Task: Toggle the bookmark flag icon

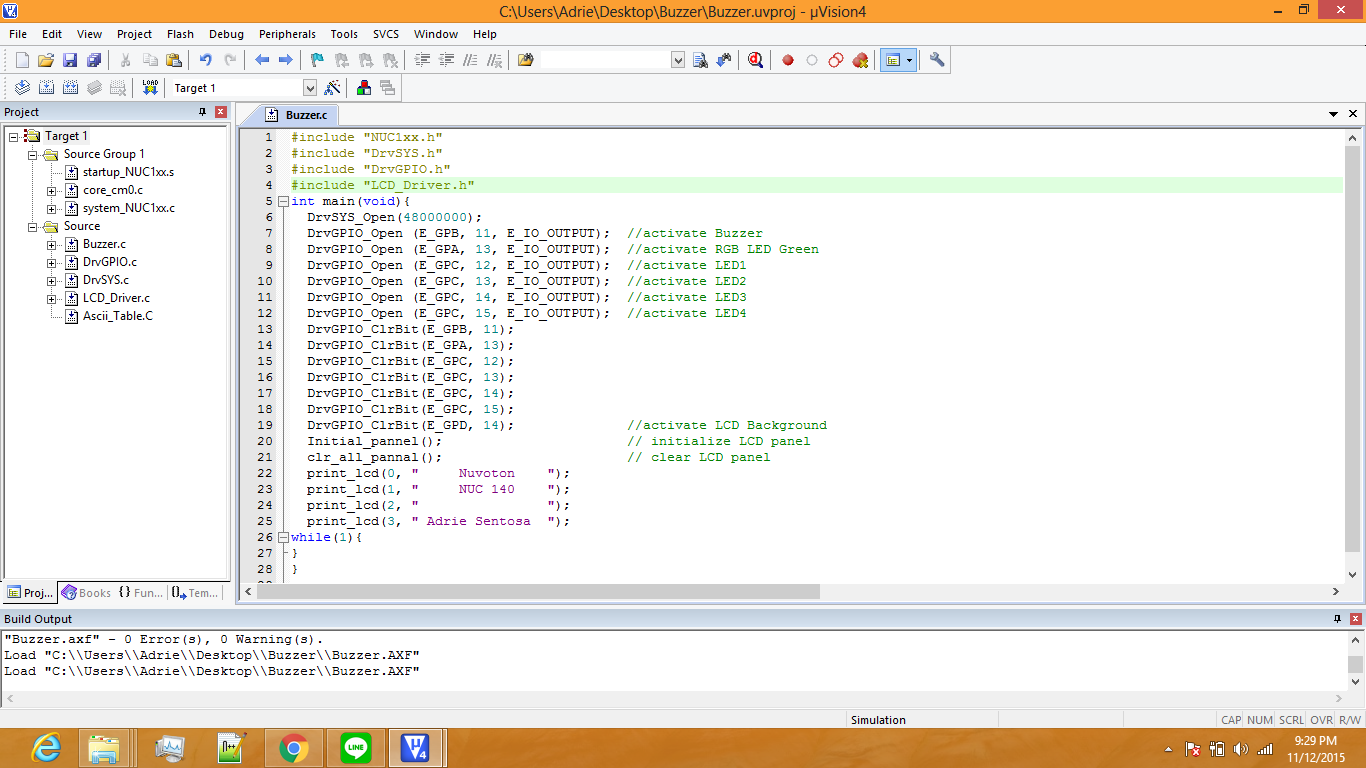Action: pyautogui.click(x=317, y=60)
